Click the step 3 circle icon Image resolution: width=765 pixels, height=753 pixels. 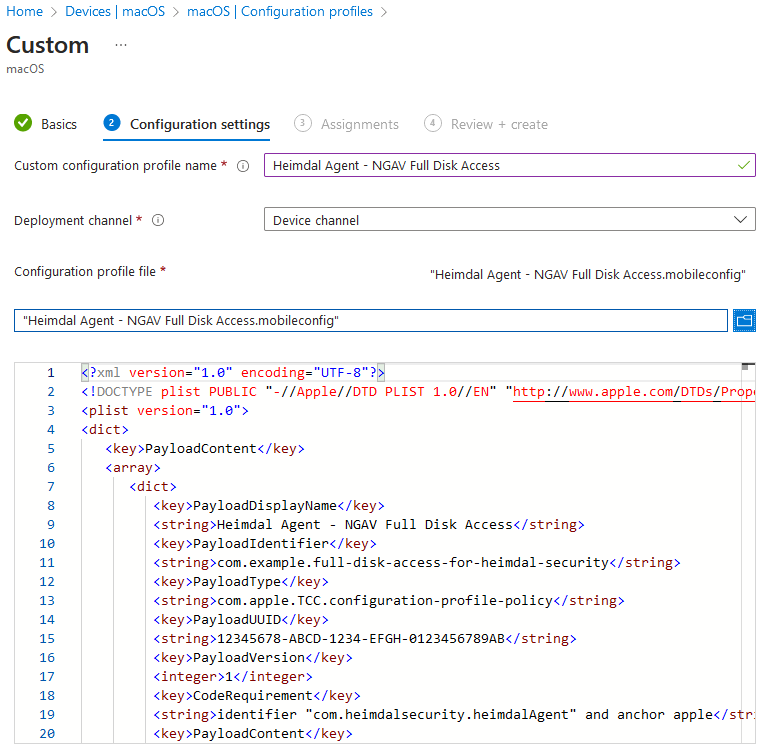point(302,123)
